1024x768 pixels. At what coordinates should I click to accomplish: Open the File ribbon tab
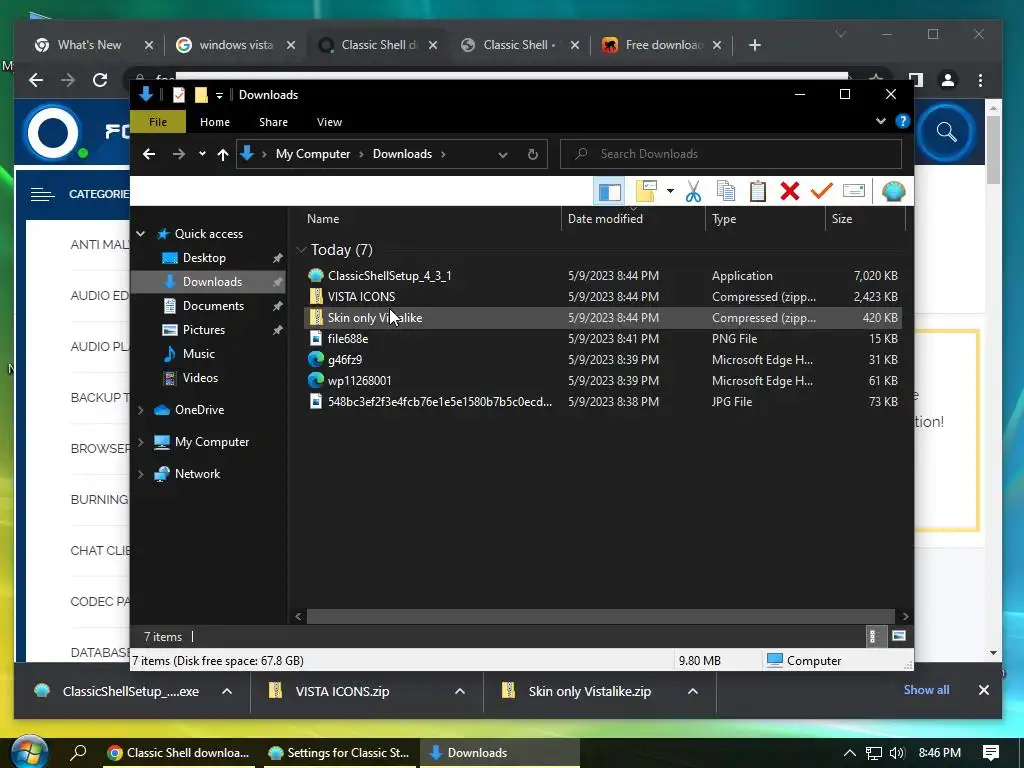click(158, 122)
